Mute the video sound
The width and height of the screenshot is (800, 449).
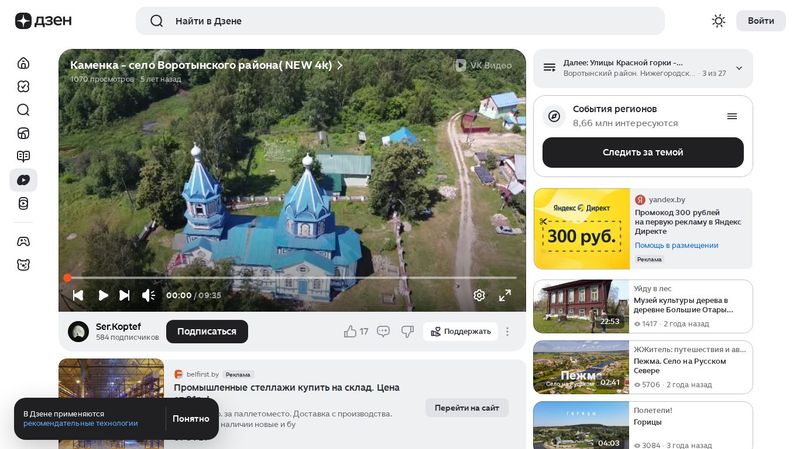pos(148,295)
